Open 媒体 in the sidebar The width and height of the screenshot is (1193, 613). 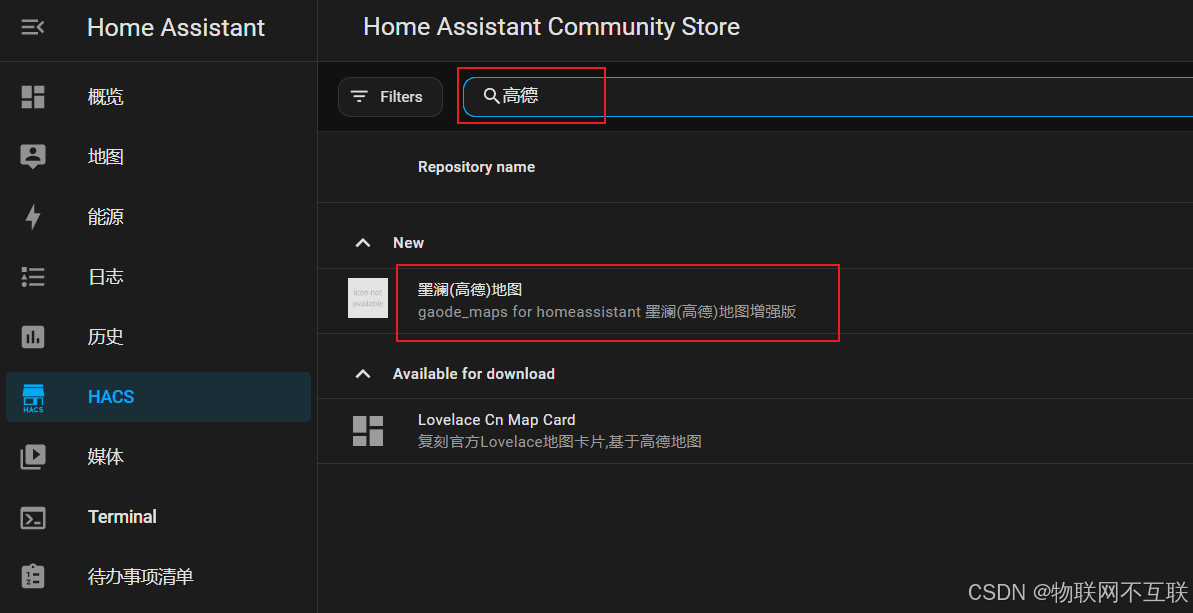pyautogui.click(x=158, y=456)
